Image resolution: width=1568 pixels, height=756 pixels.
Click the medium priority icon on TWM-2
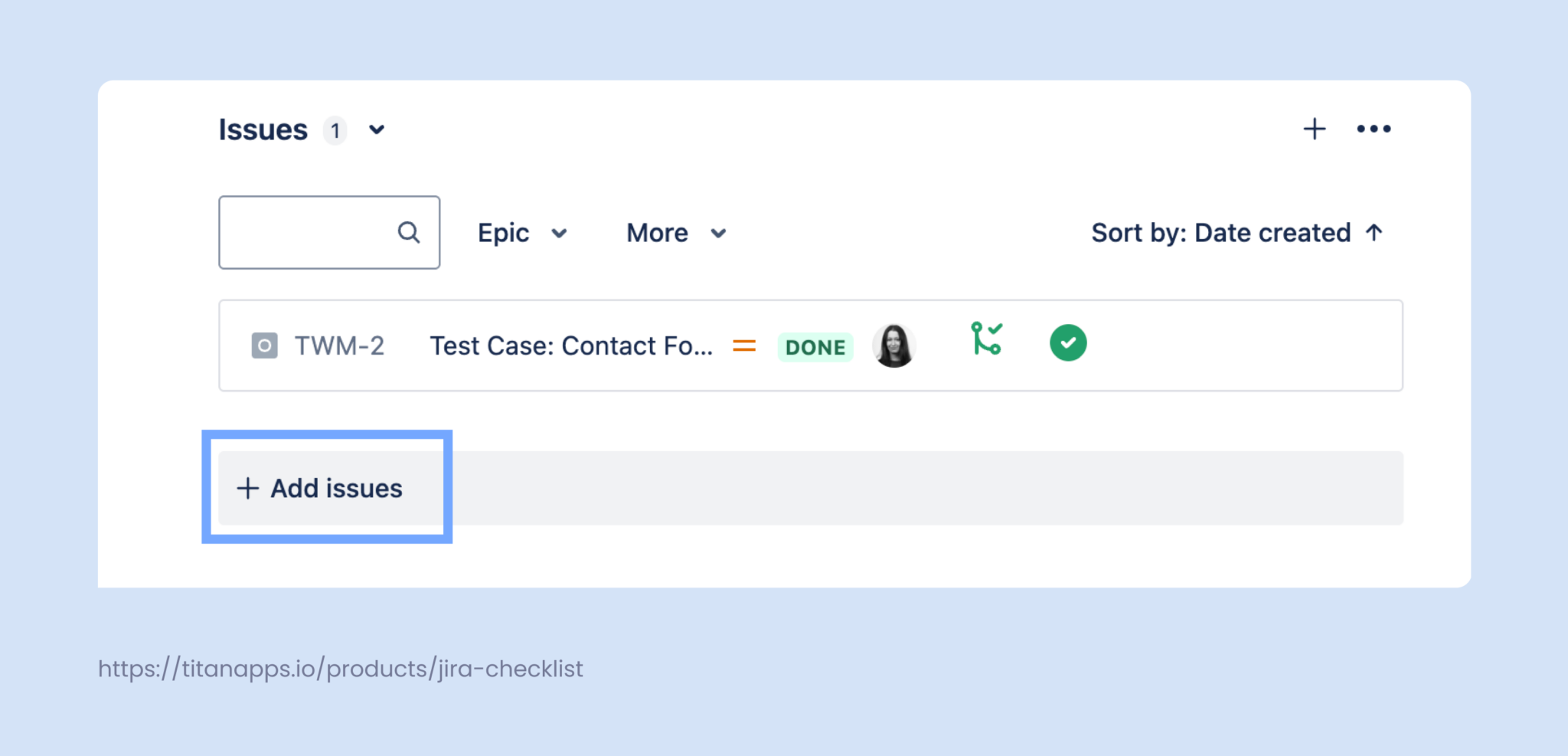pos(743,345)
